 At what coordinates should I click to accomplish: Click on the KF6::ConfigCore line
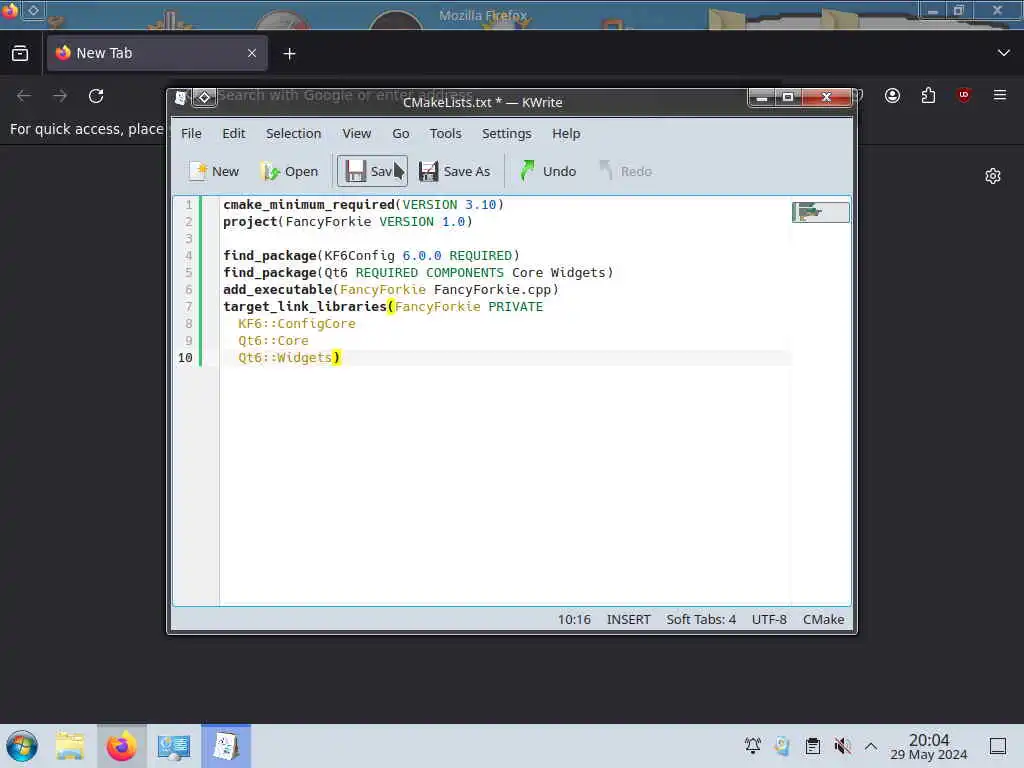tap(296, 323)
